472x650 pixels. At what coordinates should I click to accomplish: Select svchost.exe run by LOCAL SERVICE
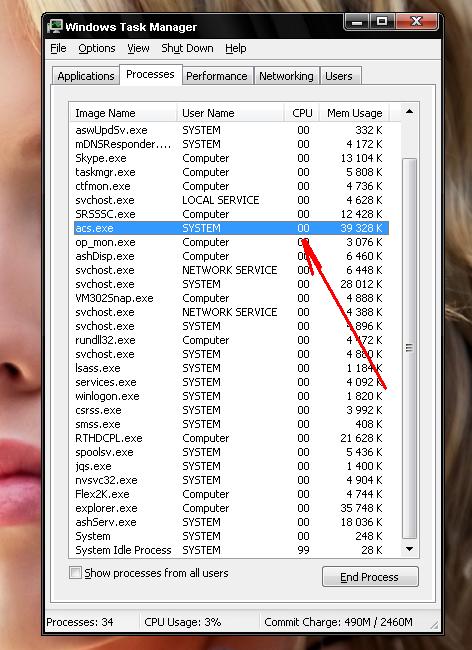(x=229, y=200)
